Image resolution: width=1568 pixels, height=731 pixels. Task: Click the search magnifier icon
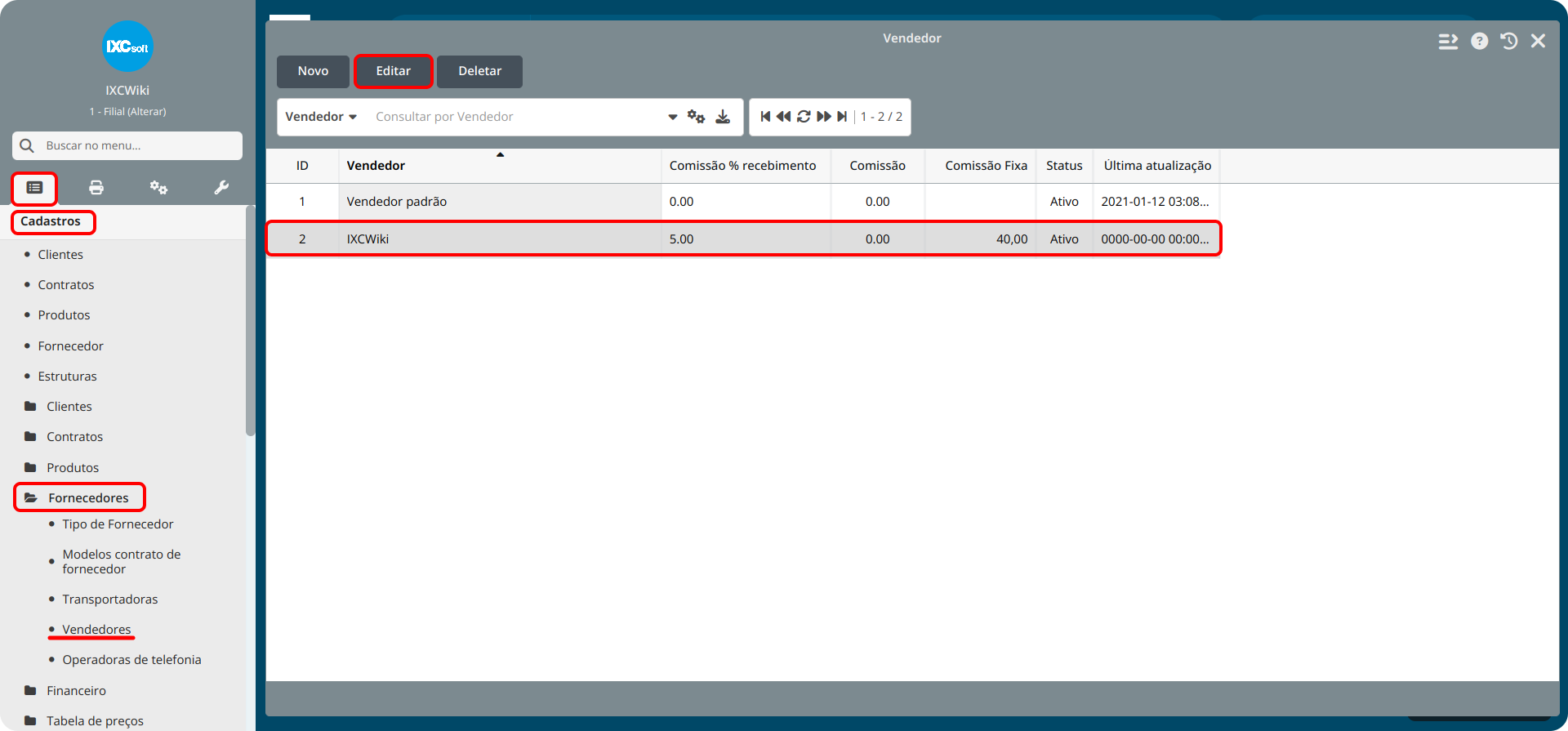coord(27,145)
